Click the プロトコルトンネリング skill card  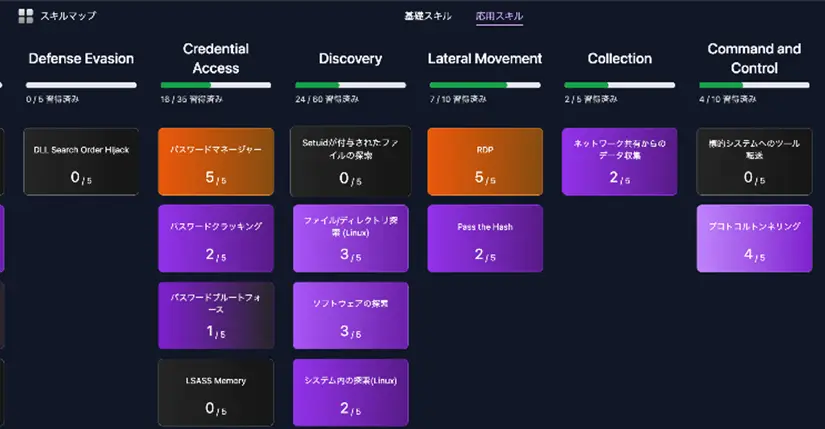754,239
